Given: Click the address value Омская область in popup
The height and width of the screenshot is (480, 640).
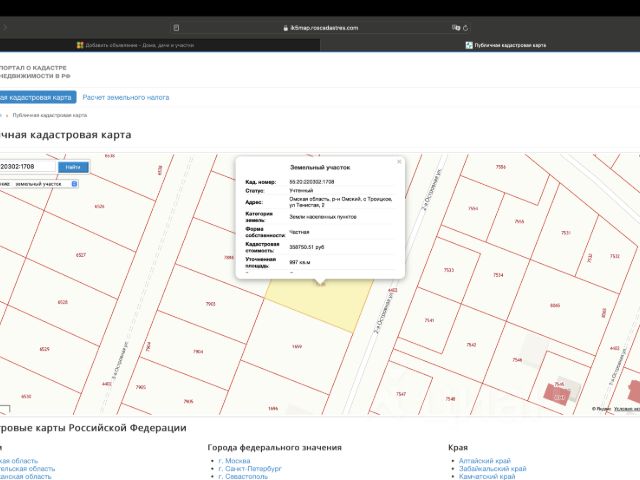Looking at the screenshot, I should pyautogui.click(x=341, y=202).
